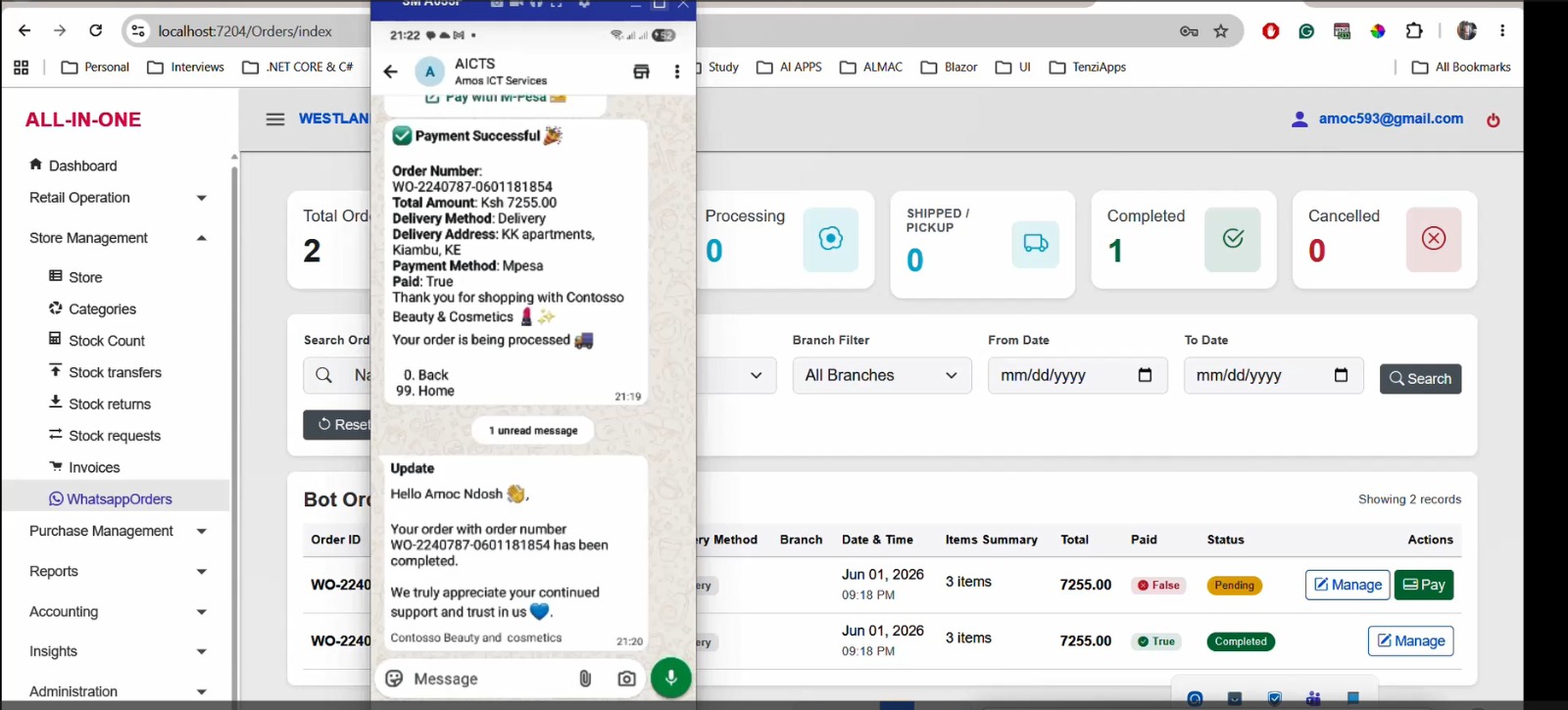The width and height of the screenshot is (1568, 710).
Task: Expand Insights menu
Action: [x=118, y=651]
